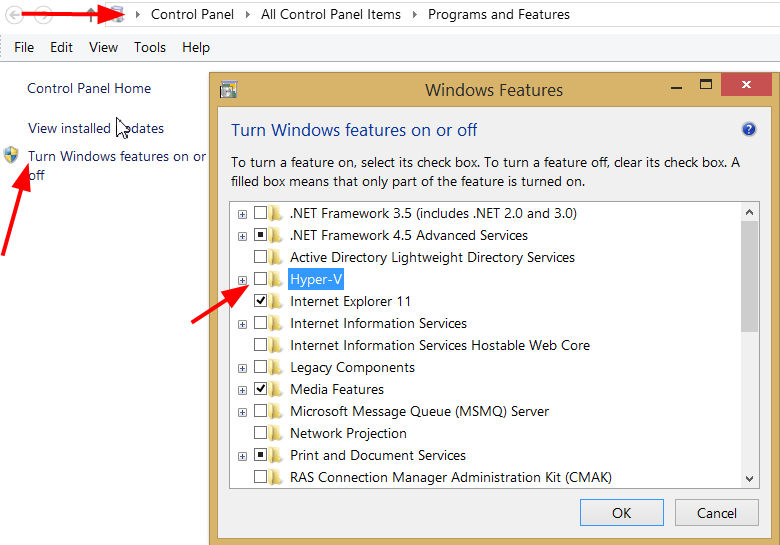
Task: Click the Internet Explorer 11 folder icon
Action: (x=277, y=301)
